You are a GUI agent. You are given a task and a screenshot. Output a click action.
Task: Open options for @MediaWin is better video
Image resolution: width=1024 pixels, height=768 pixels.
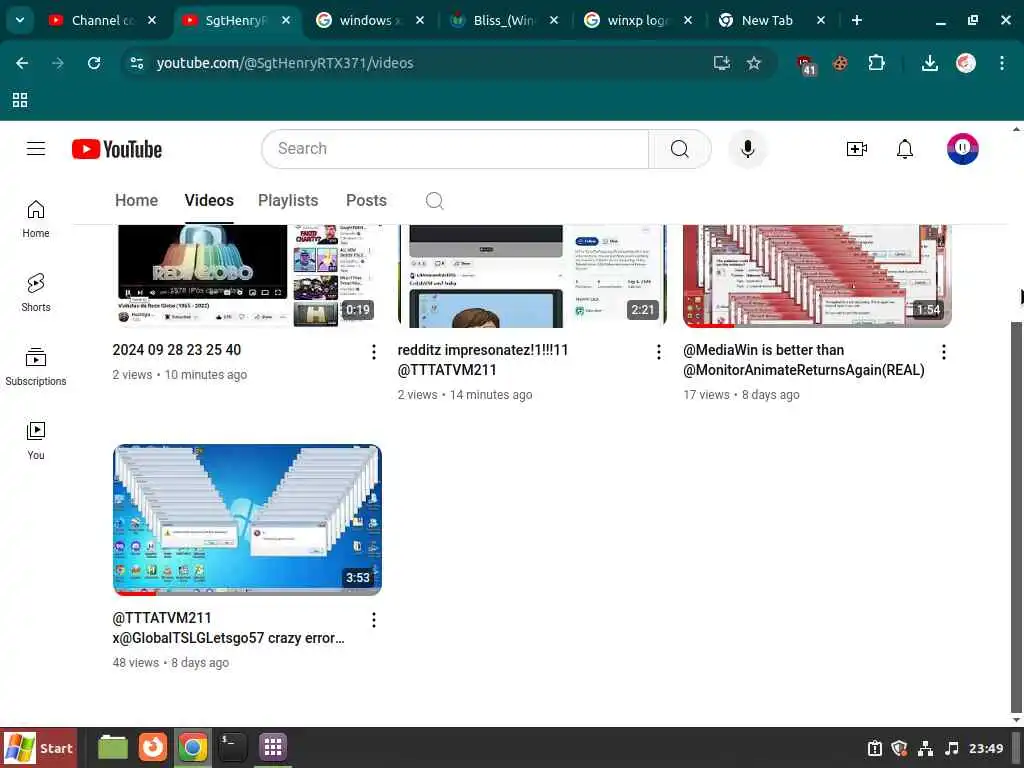tap(944, 352)
